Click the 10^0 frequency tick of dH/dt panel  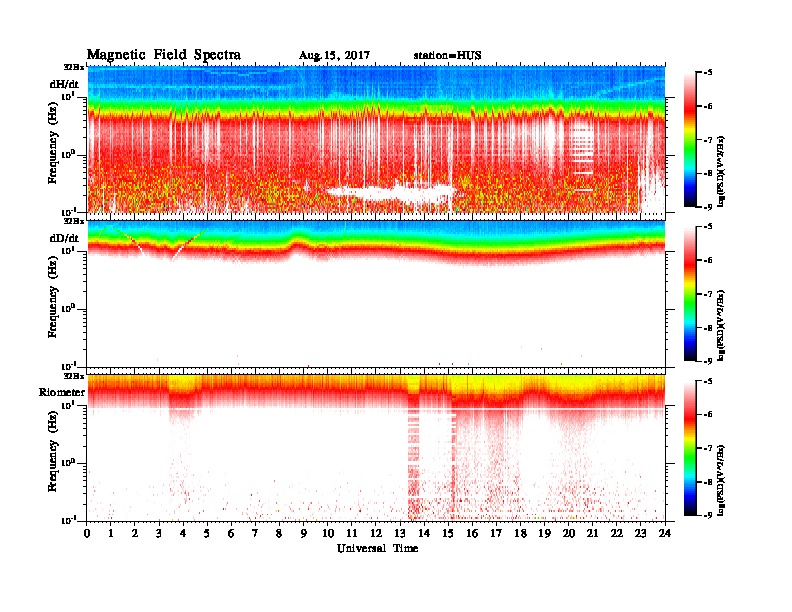click(68, 154)
